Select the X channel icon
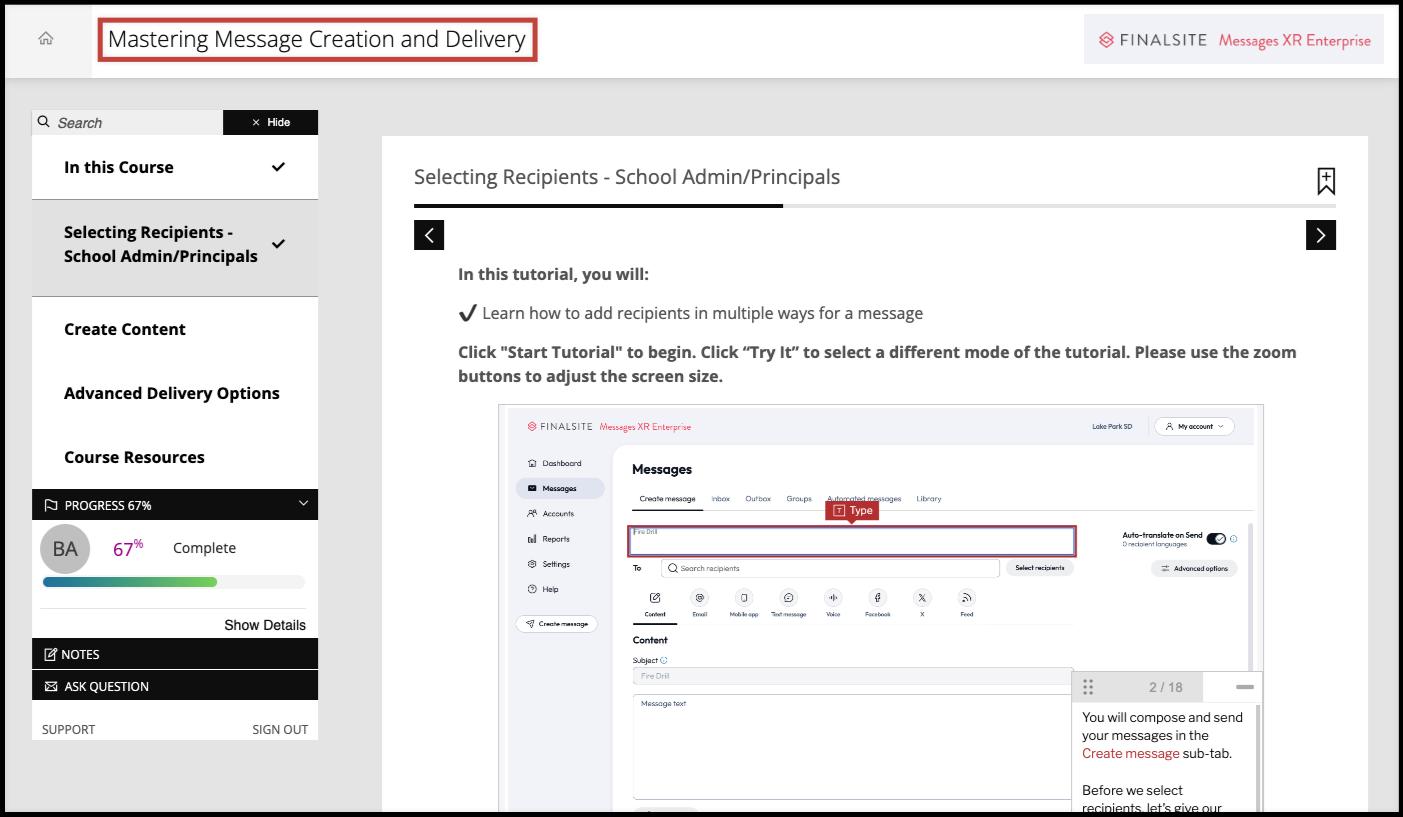The image size is (1403, 817). (x=922, y=598)
